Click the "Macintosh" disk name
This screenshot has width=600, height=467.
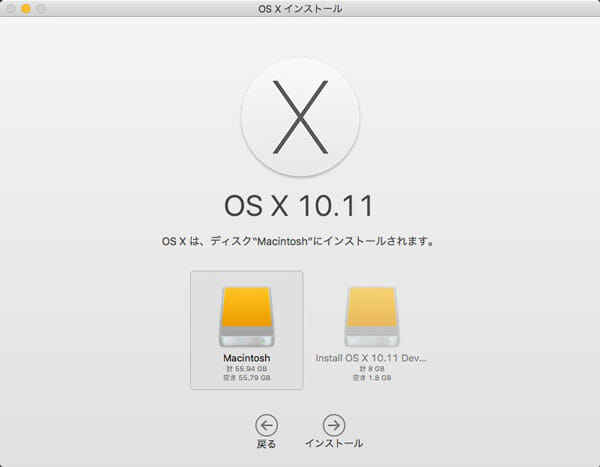click(x=246, y=357)
